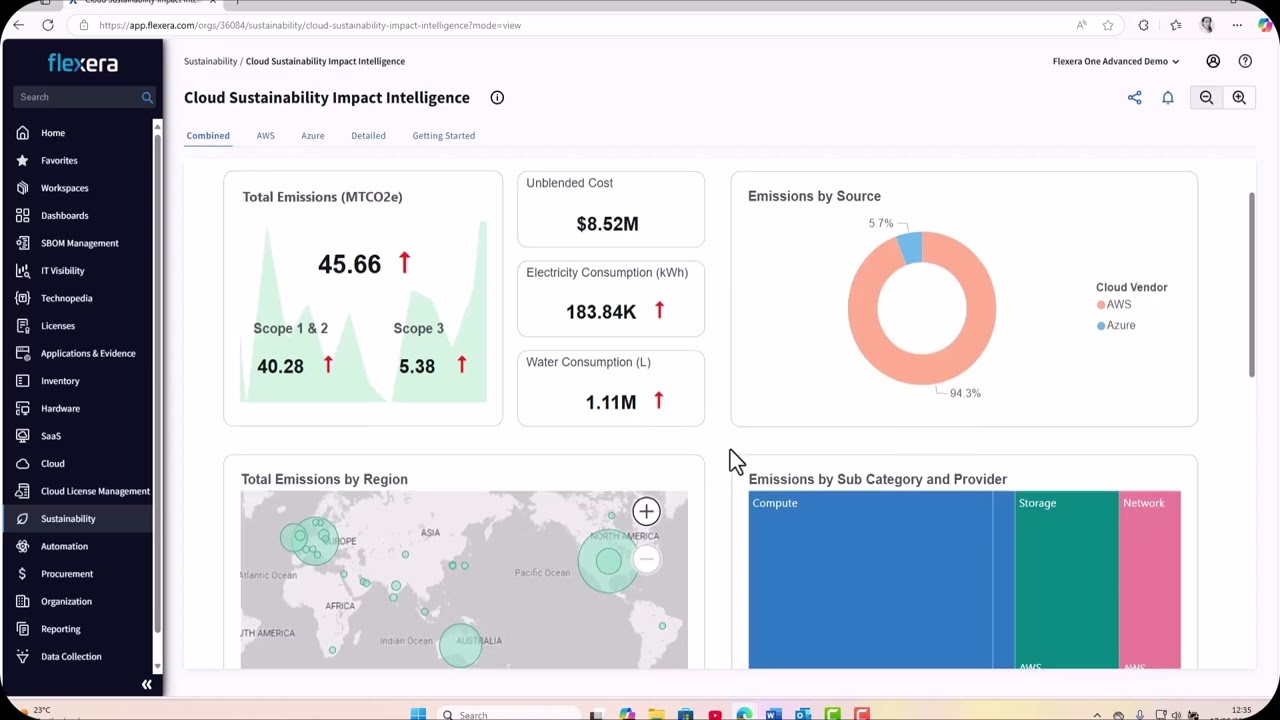Open Favorites star icon

[22, 160]
